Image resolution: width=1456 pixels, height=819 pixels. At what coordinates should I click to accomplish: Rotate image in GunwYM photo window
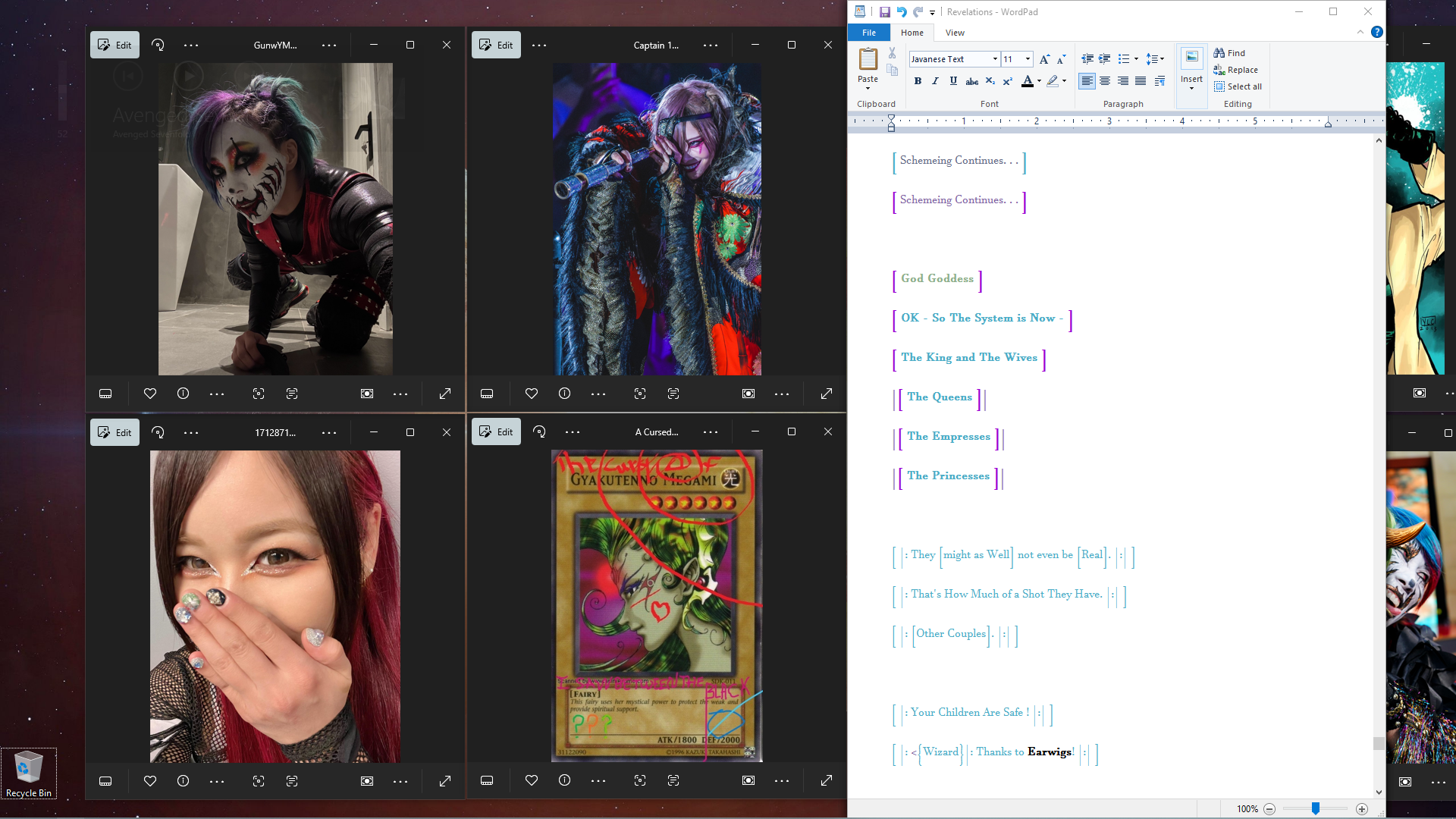(158, 45)
